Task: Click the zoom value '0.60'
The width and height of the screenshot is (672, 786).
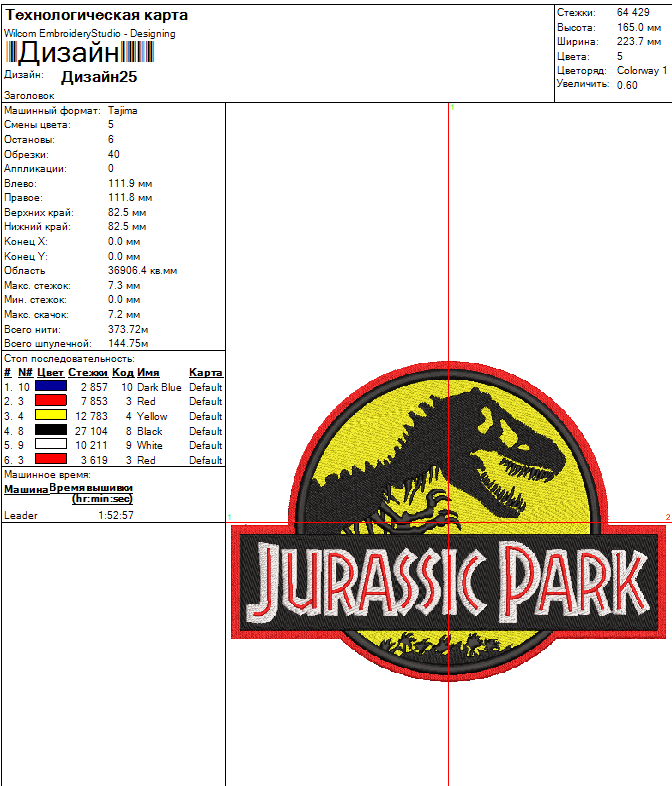Action: (x=627, y=85)
